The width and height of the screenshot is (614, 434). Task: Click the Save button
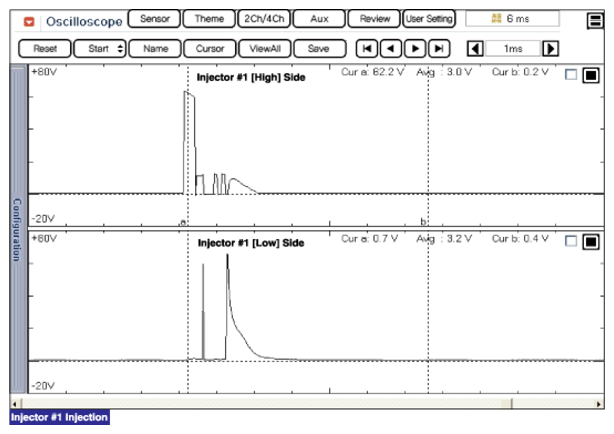319,48
